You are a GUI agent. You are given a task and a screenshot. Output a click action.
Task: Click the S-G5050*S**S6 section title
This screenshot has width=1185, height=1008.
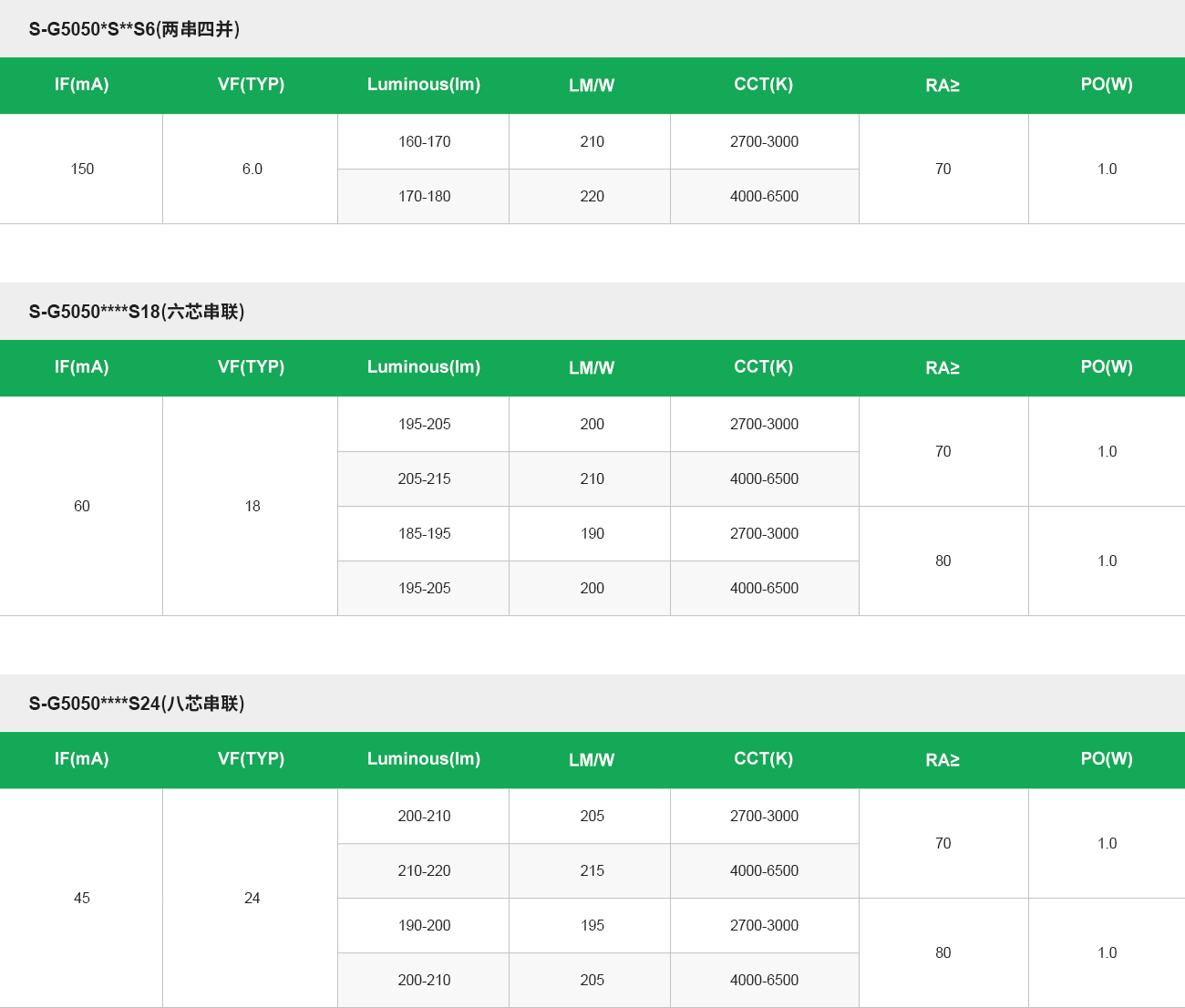coord(135,29)
